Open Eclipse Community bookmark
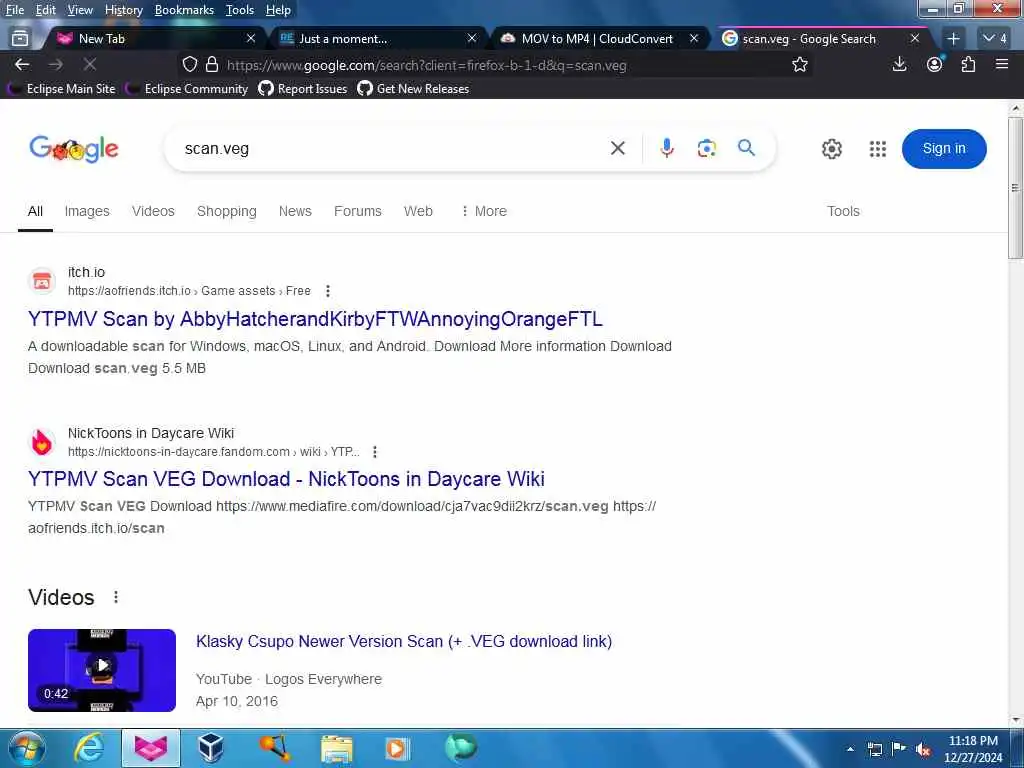The height and width of the screenshot is (768, 1024). point(188,89)
